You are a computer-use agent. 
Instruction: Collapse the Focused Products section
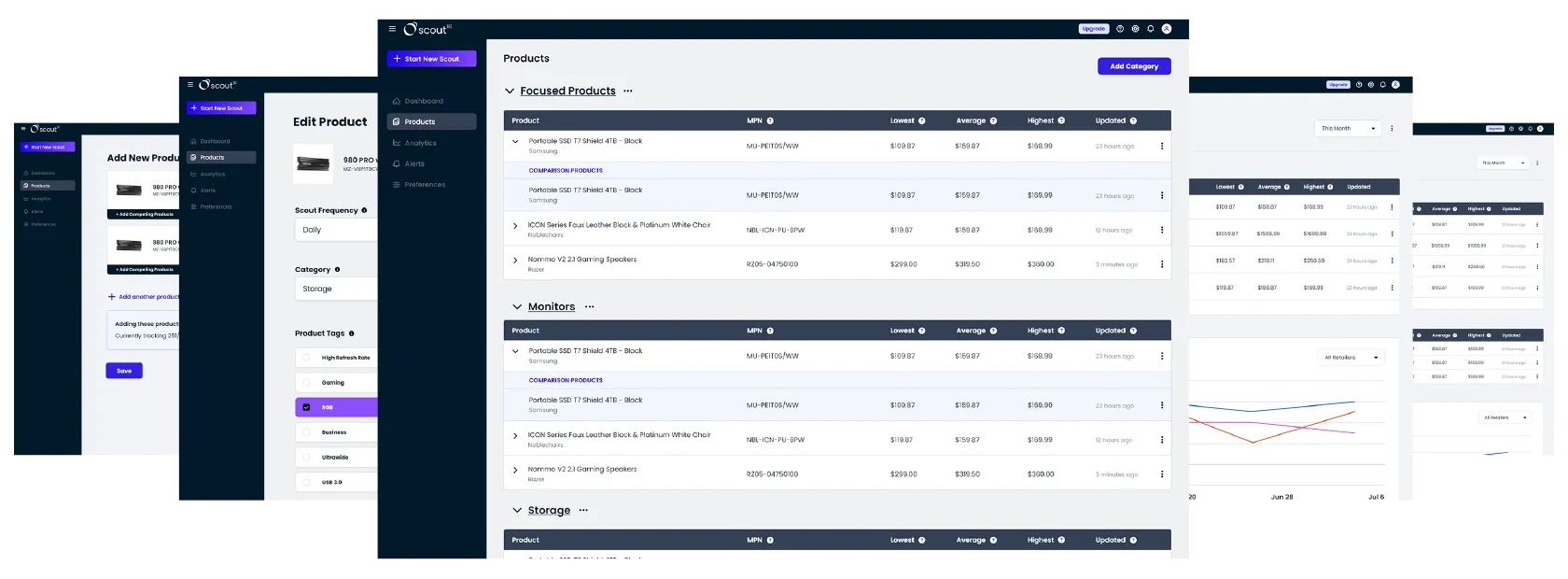(510, 92)
